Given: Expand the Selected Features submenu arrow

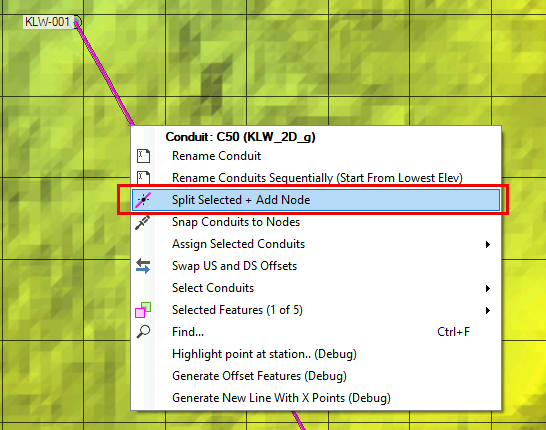Looking at the screenshot, I should [x=488, y=310].
